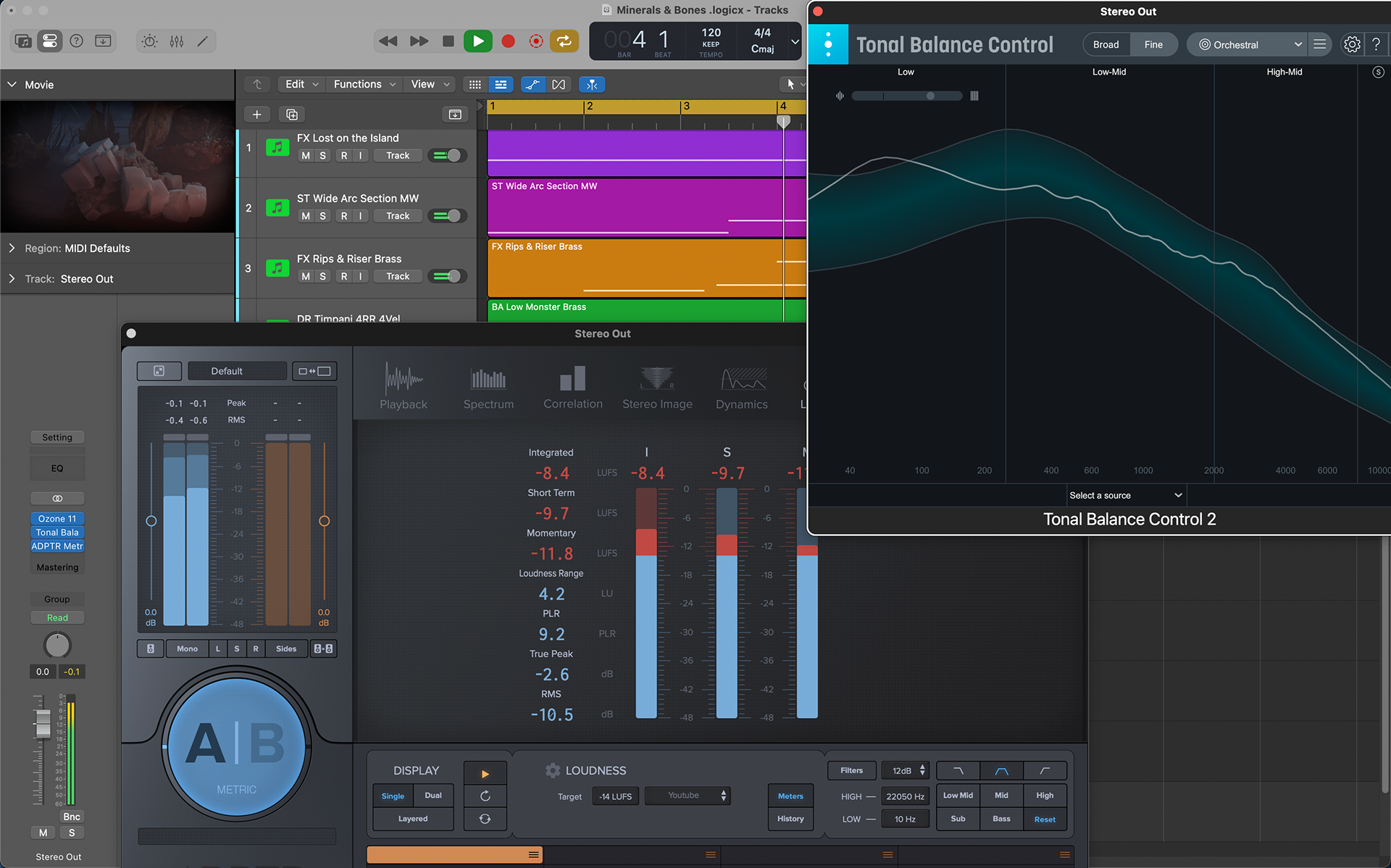Open Ozone 11 plugin slot
Screen dimensions: 1391x868
[x=57, y=519]
